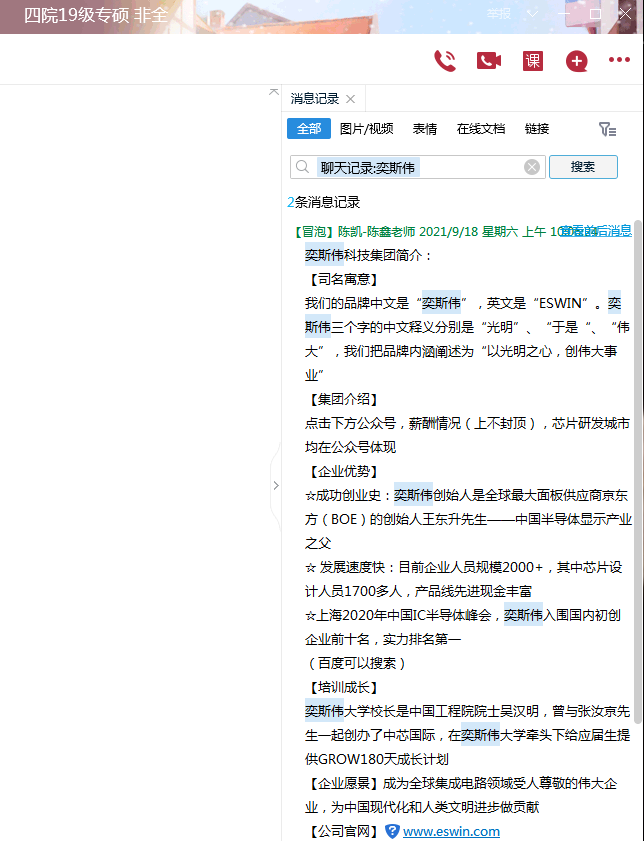The height and width of the screenshot is (841, 644).
Task: Open the title bar dropdown arrow
Action: (532, 13)
